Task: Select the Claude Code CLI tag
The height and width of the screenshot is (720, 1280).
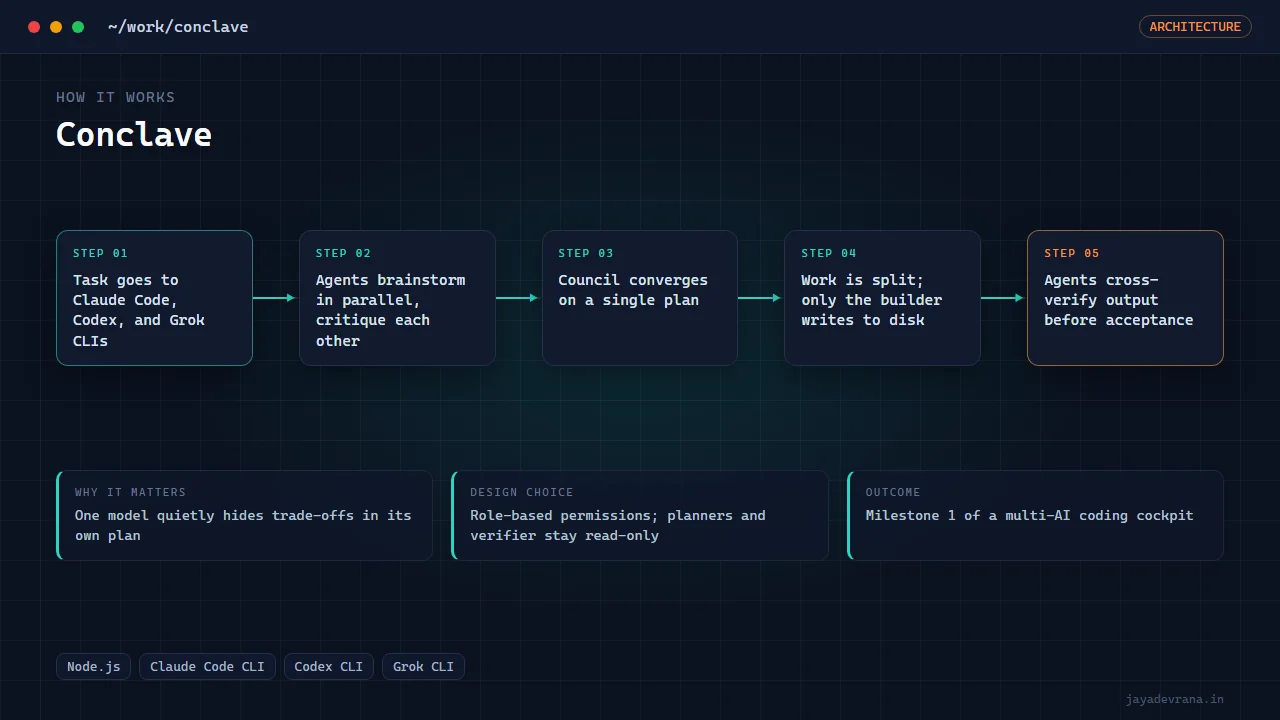Action: [x=207, y=667]
